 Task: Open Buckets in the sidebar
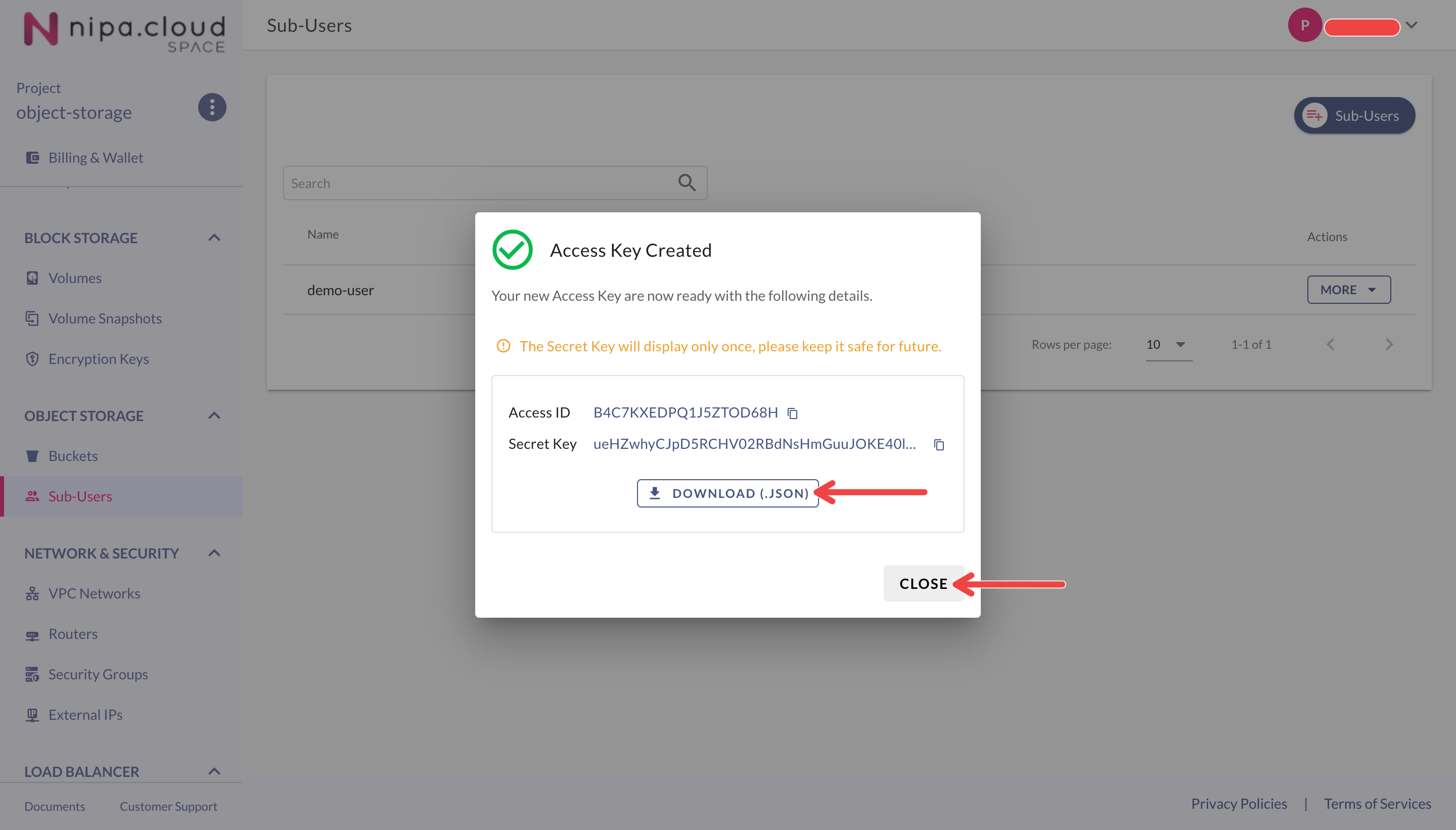point(73,456)
